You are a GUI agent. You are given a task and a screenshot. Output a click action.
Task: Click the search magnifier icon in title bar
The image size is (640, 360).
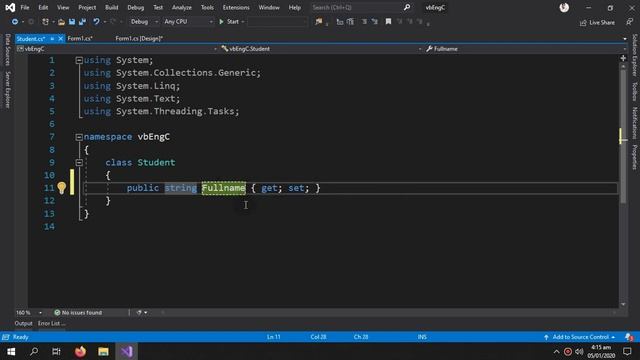coord(407,7)
